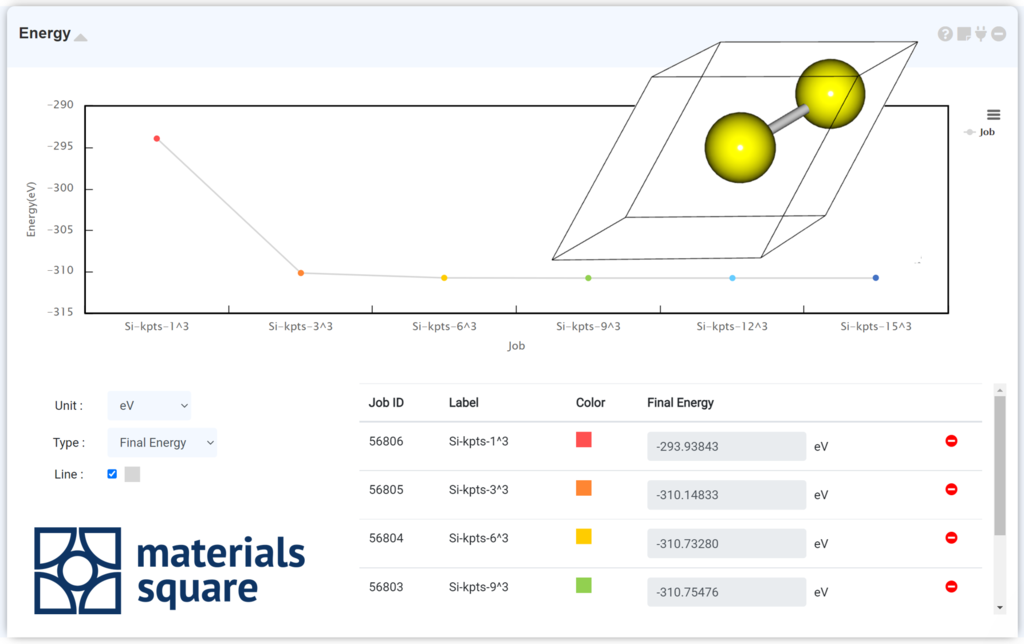Viewport: 1024px width, 644px height.
Task: Click the Si-kpts-1^3 axis label
Action: pos(155,325)
